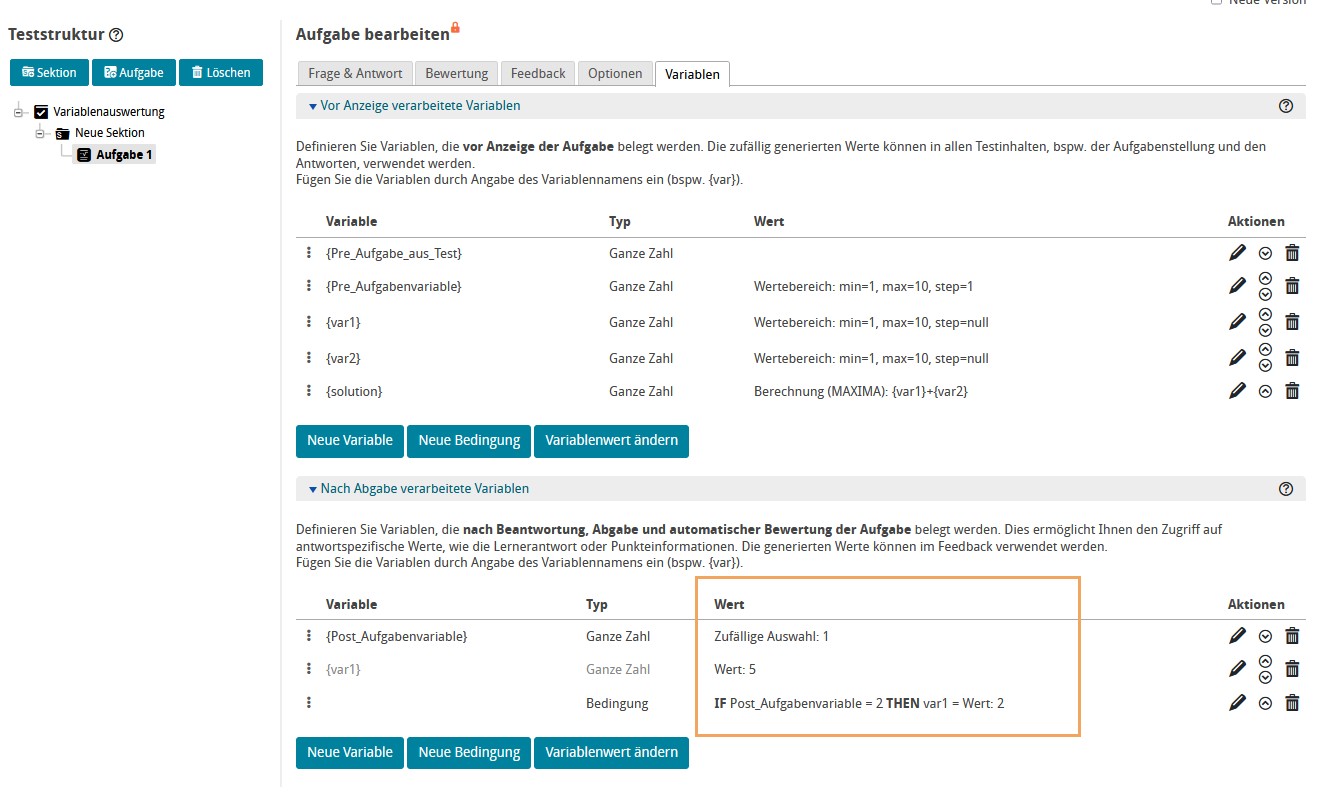
Task: Click the Sektion button in Teststruktur
Action: (x=49, y=72)
